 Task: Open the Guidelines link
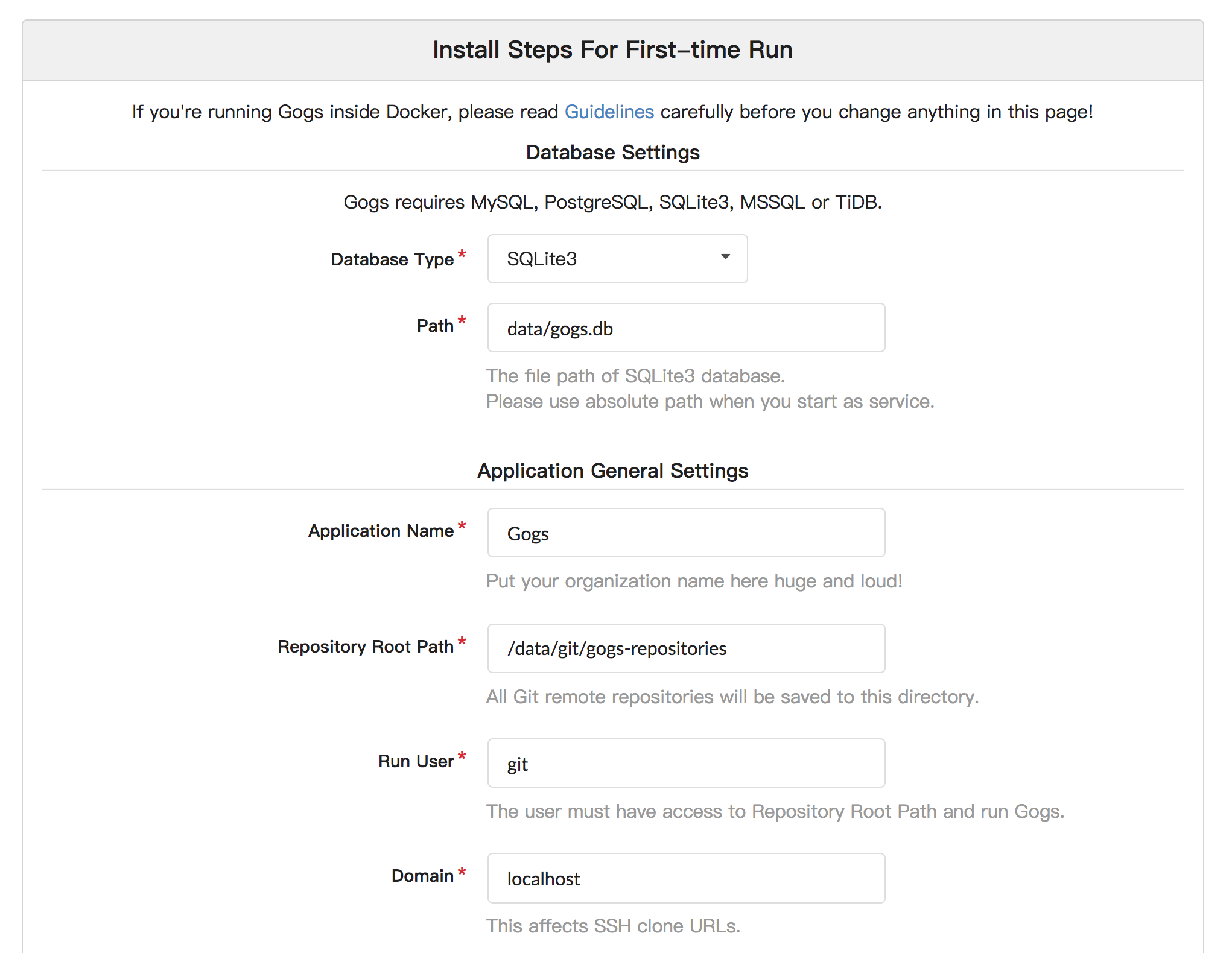(x=609, y=112)
